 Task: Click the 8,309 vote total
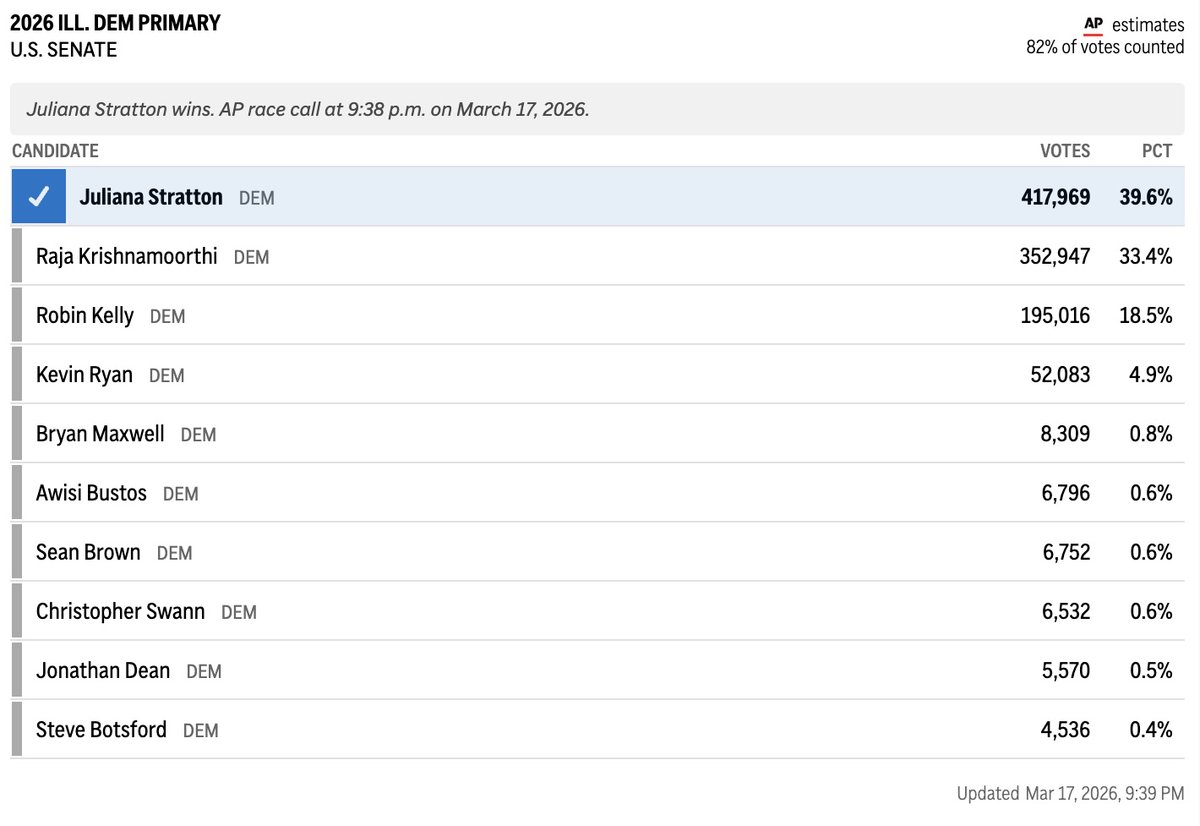click(x=1065, y=434)
